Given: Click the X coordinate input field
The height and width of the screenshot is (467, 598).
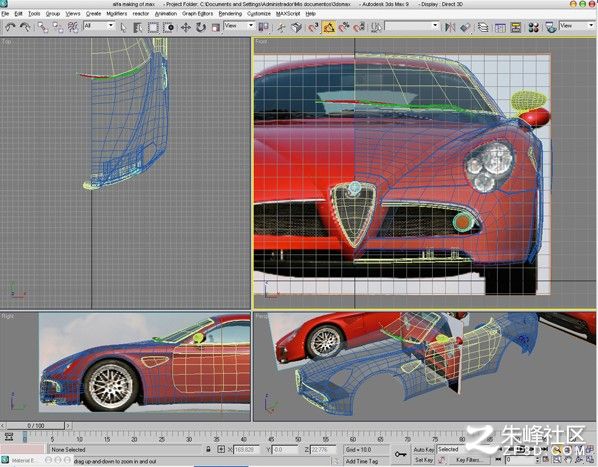Looking at the screenshot, I should coord(246,449).
